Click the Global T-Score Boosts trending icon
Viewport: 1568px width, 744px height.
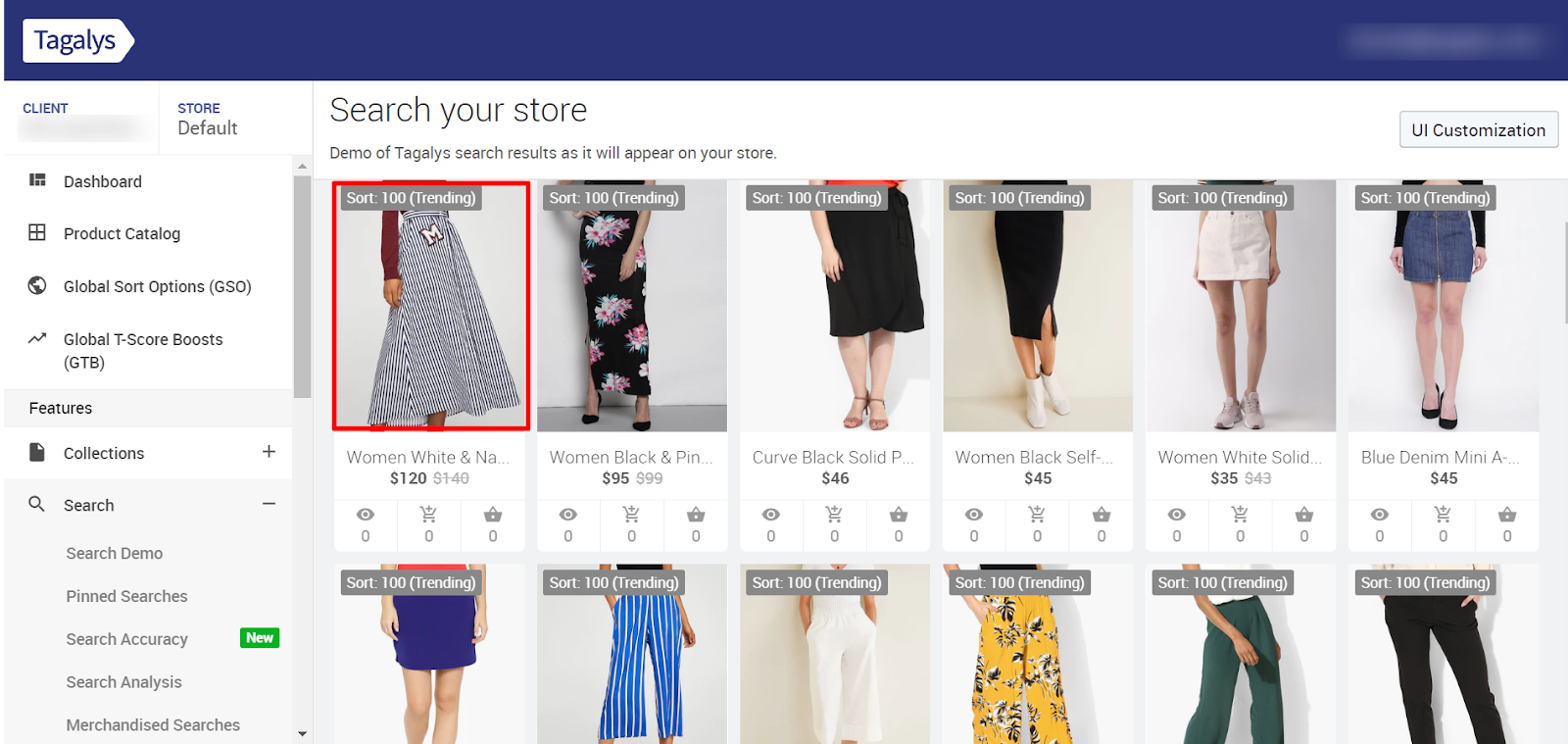click(x=37, y=338)
